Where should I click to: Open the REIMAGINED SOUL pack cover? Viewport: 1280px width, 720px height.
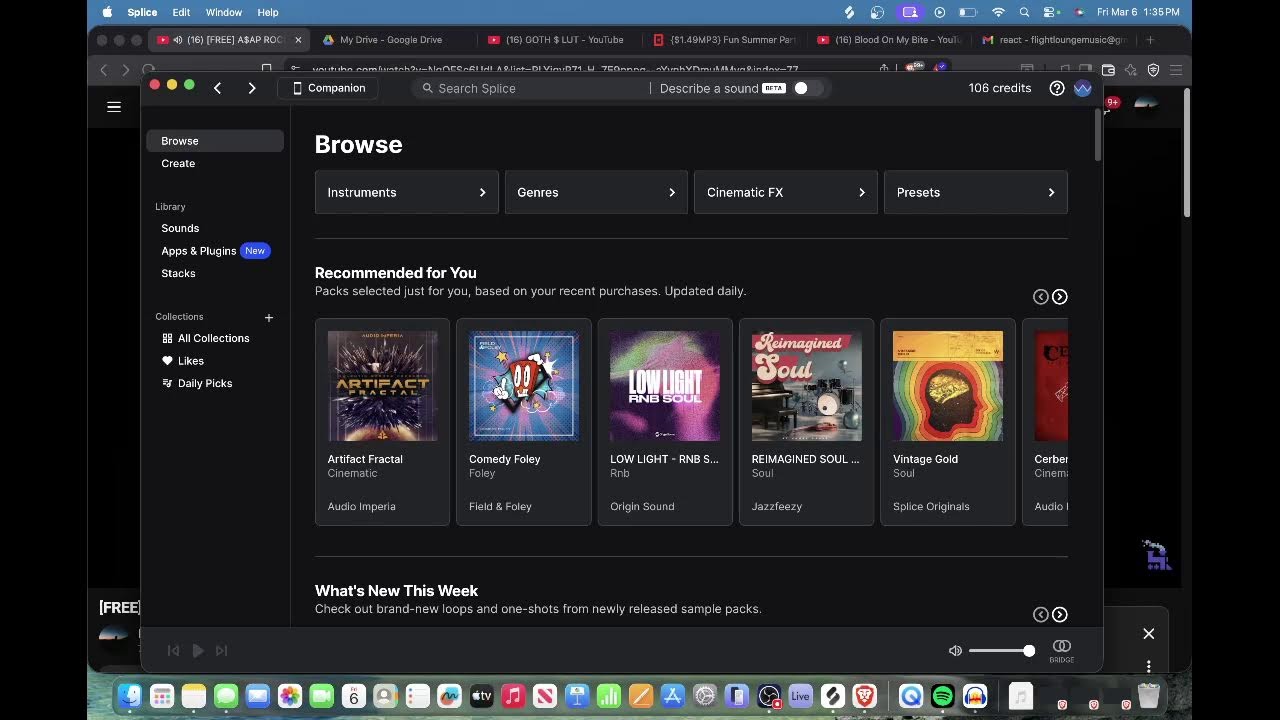point(807,386)
